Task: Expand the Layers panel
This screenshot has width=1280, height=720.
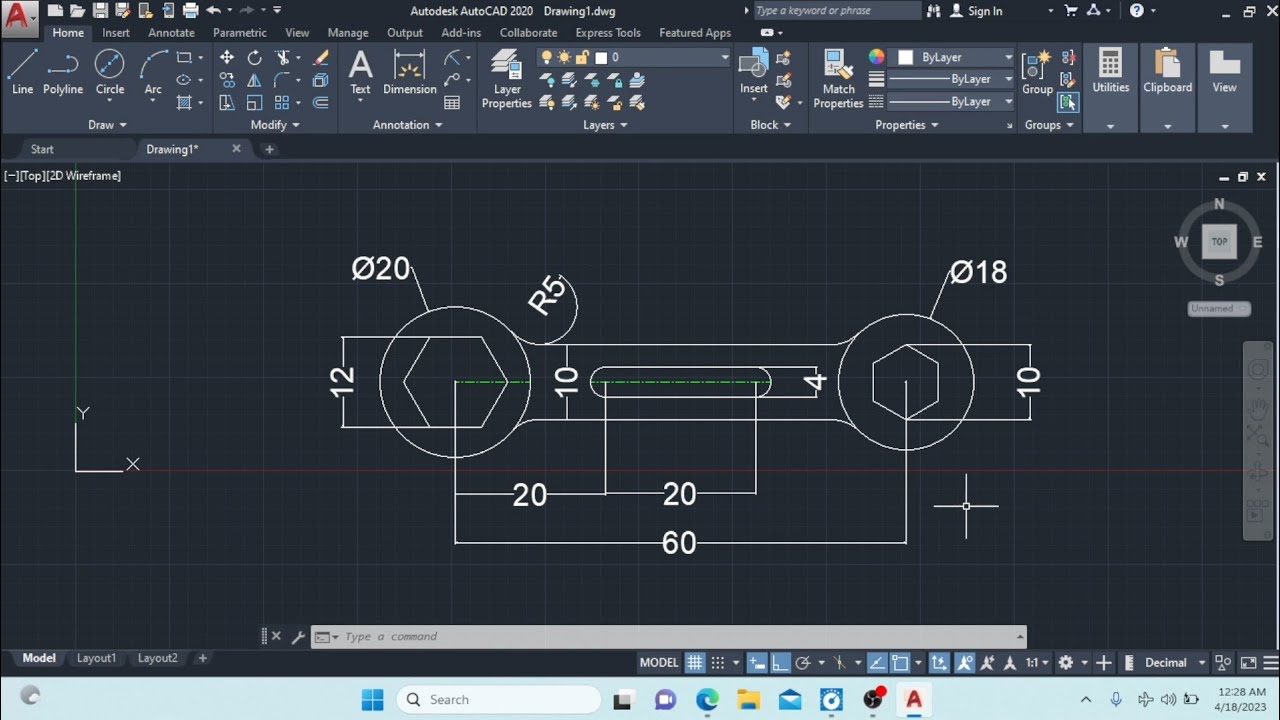Action: (605, 125)
